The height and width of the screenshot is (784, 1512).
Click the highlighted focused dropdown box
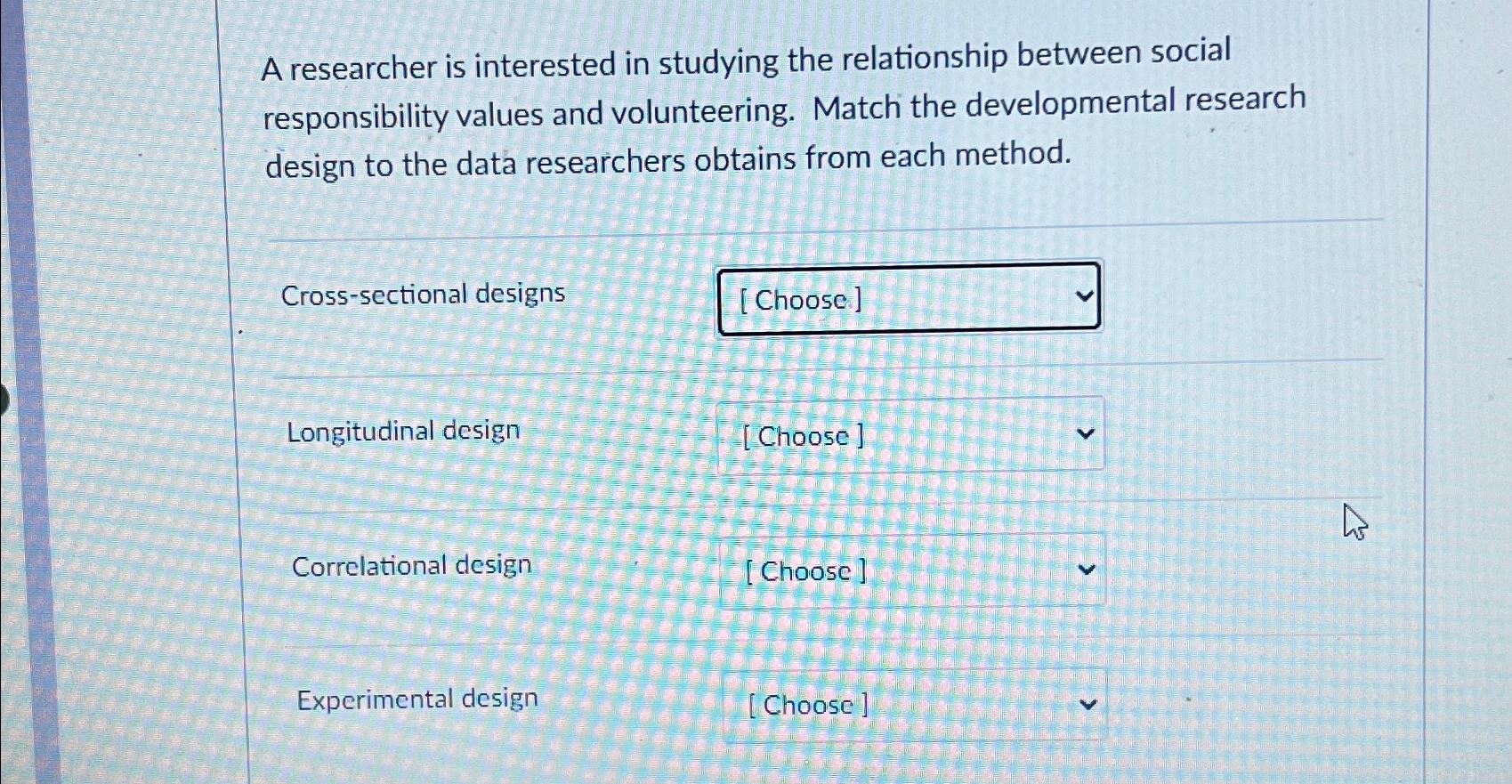coord(908,297)
